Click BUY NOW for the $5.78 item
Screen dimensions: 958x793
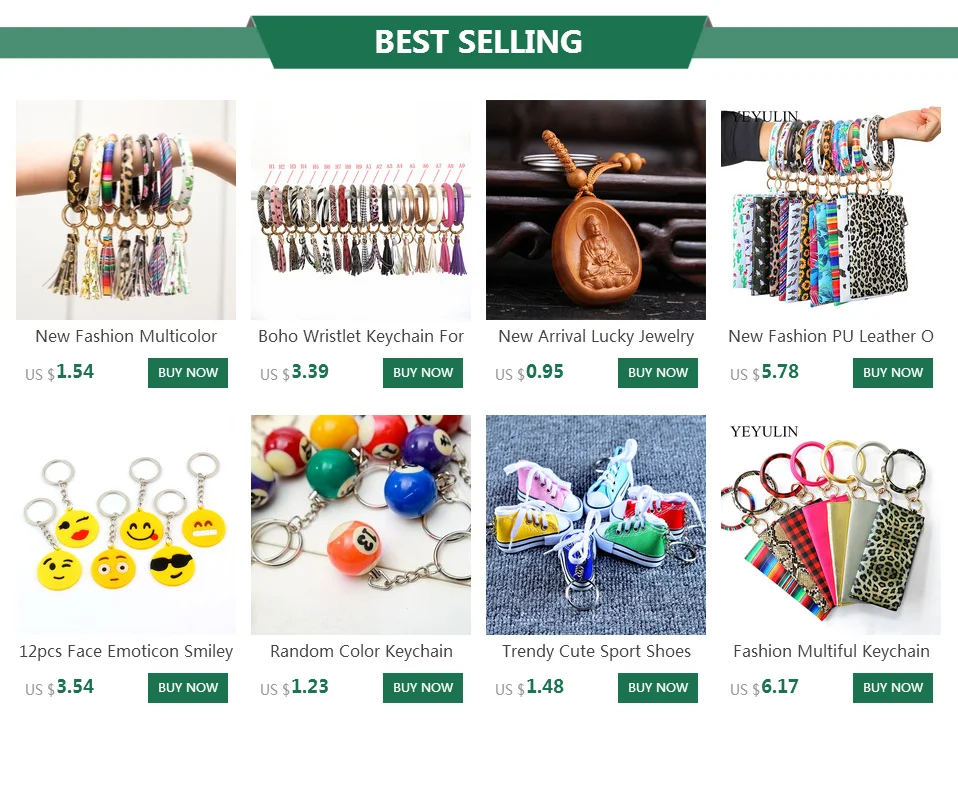coord(893,373)
